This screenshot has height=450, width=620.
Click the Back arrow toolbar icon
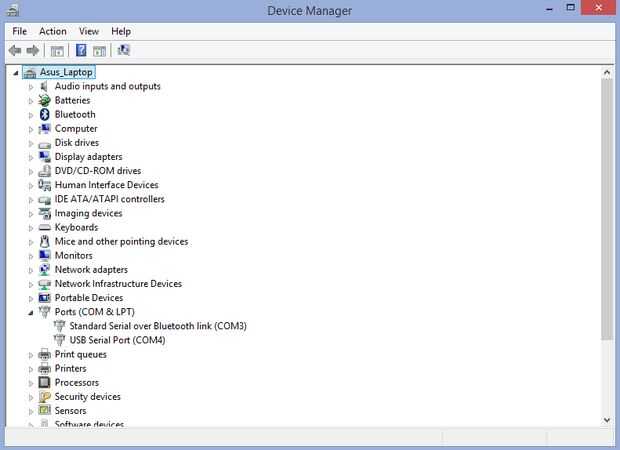pyautogui.click(x=15, y=50)
